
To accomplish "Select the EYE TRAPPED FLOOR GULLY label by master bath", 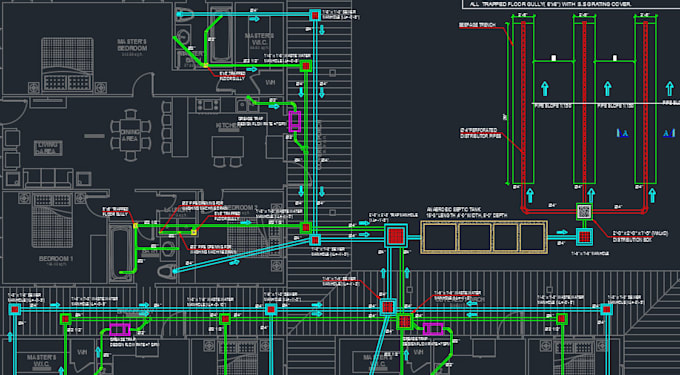I will pyautogui.click(x=232, y=76).
